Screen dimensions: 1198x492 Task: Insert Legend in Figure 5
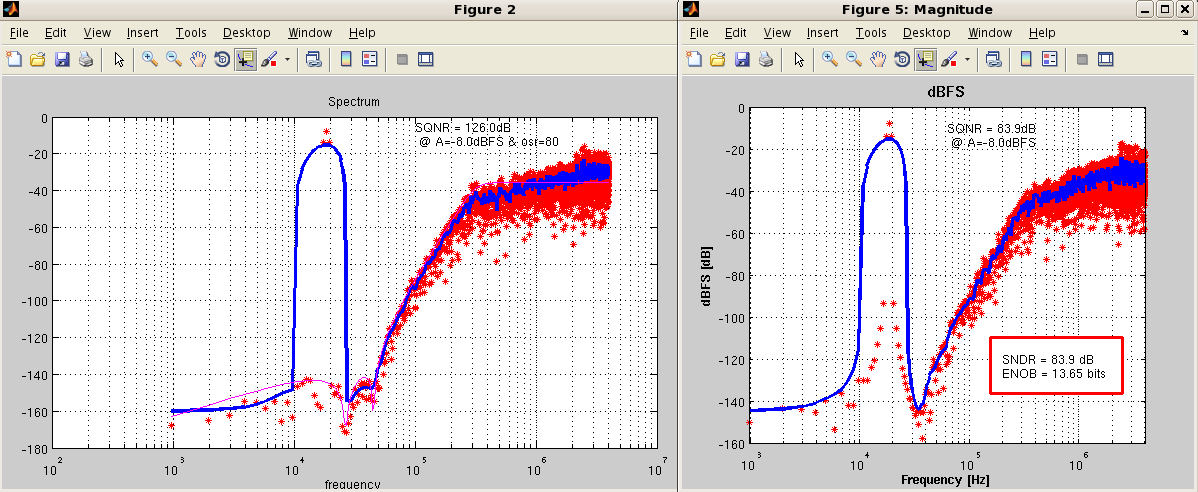tap(1050, 60)
